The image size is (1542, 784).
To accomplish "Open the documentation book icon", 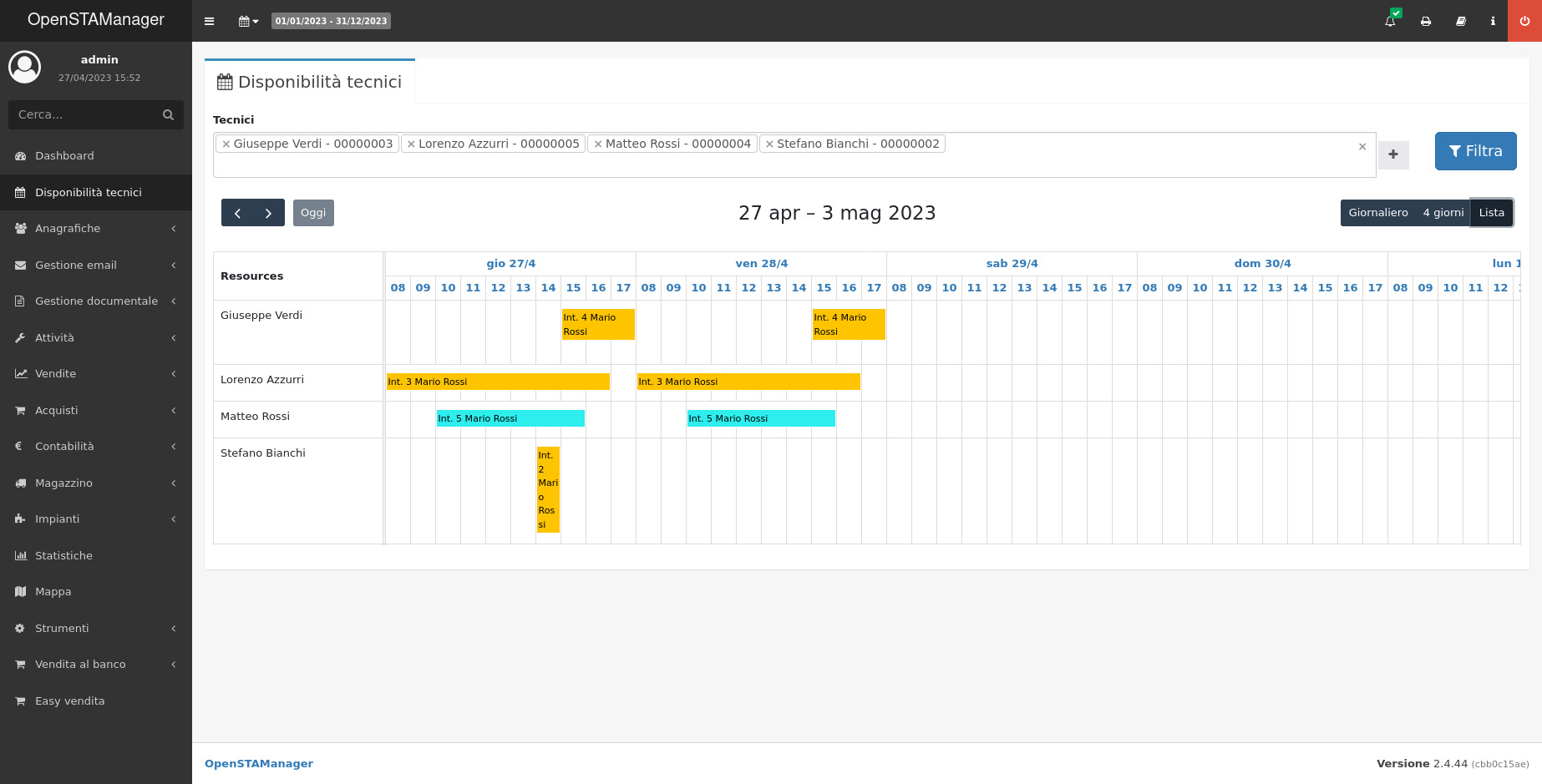I will pyautogui.click(x=1461, y=21).
